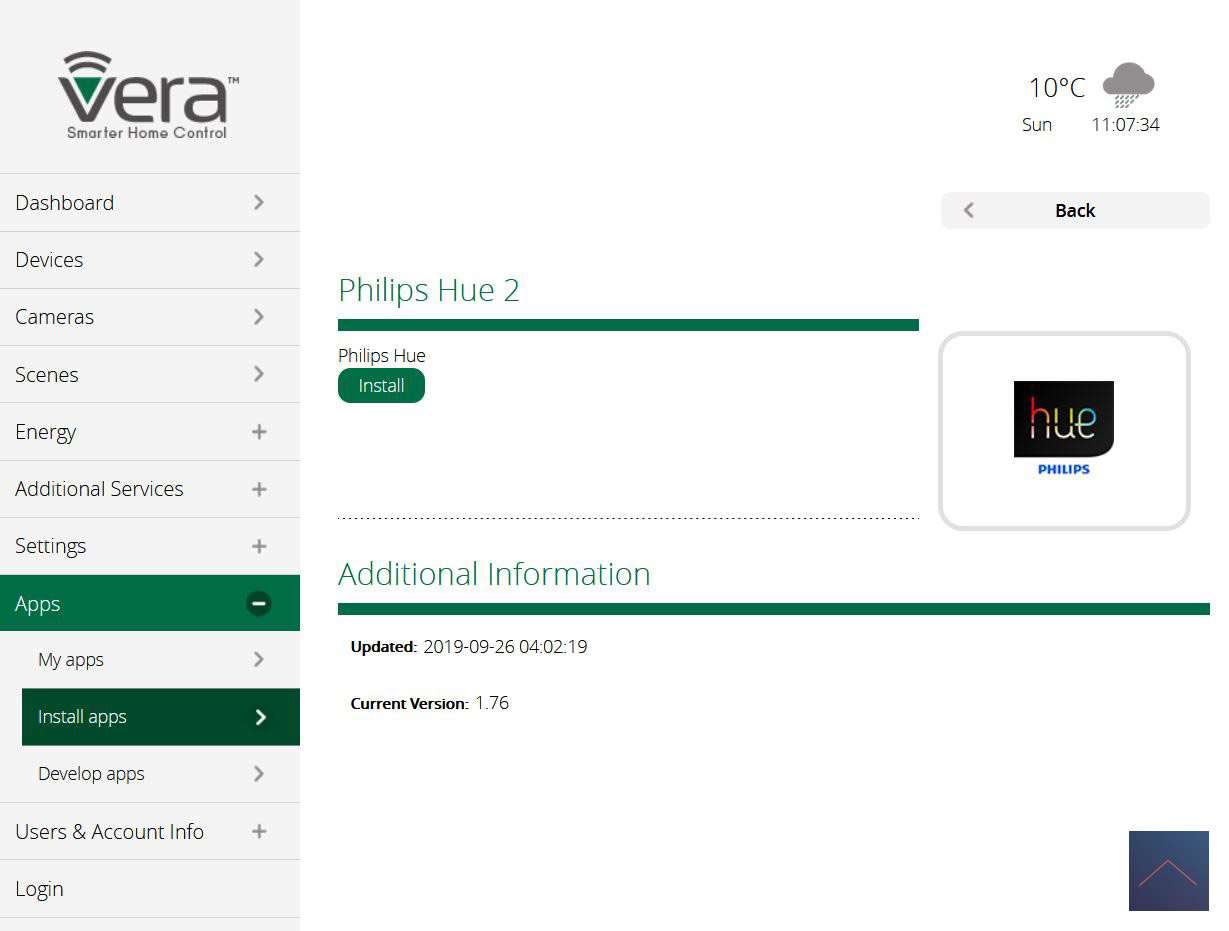Click the Updated label
This screenshot has height=931, width=1229.
tap(384, 647)
